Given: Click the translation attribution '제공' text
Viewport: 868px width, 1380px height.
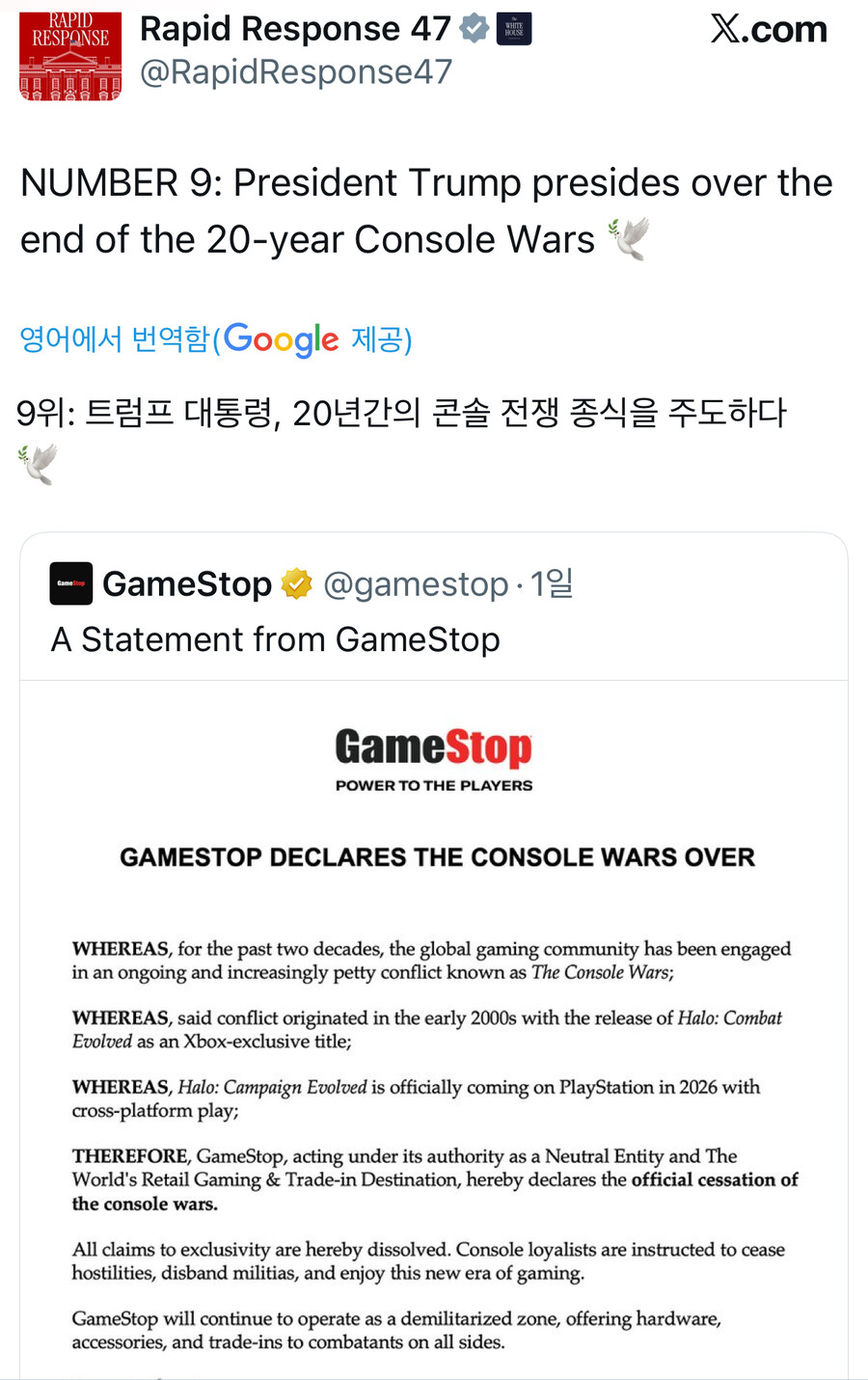Looking at the screenshot, I should [382, 339].
